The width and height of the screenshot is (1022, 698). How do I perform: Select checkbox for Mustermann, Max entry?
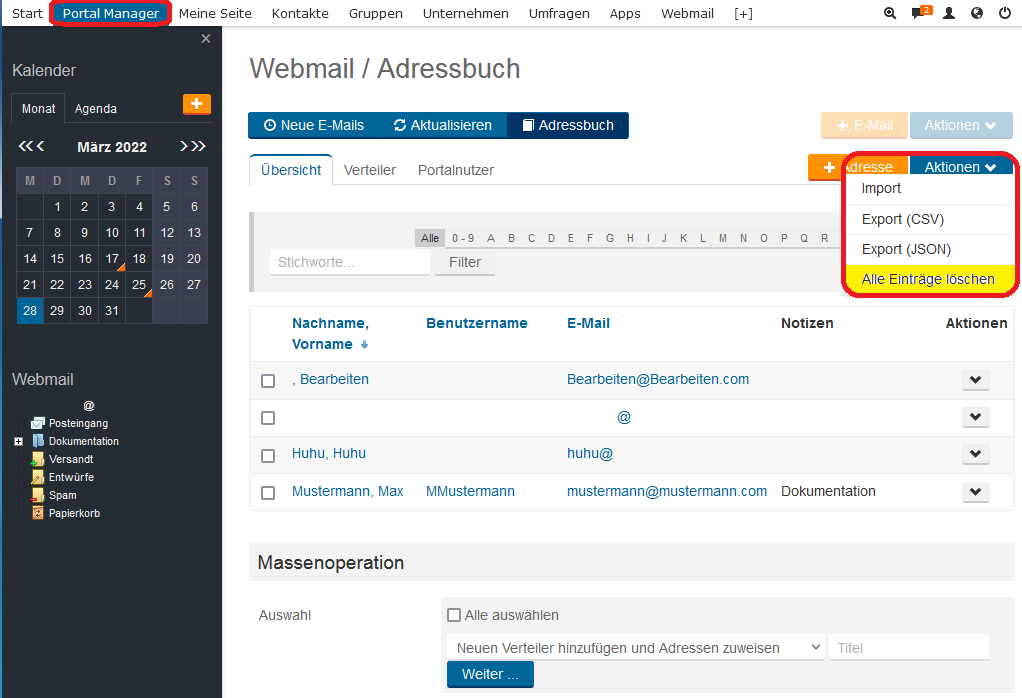tap(268, 493)
